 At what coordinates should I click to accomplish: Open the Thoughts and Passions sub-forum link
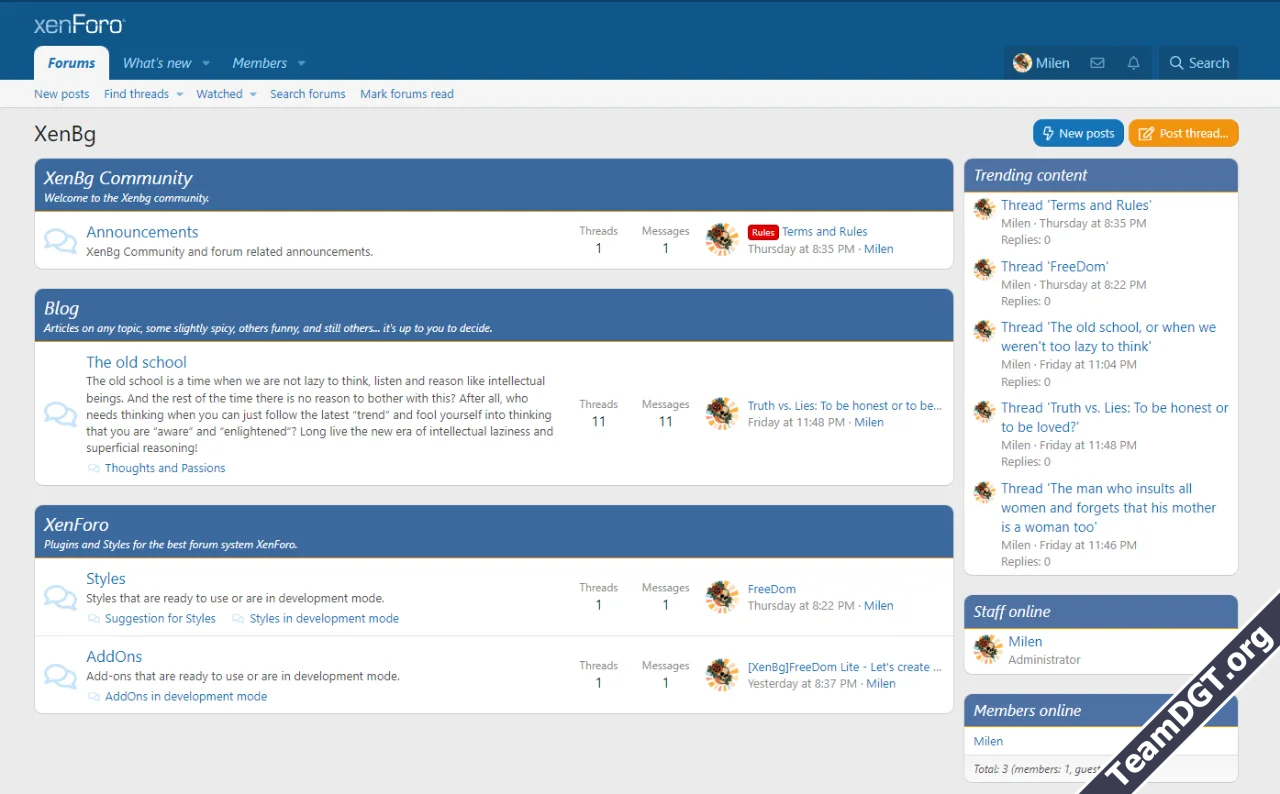[x=165, y=468]
